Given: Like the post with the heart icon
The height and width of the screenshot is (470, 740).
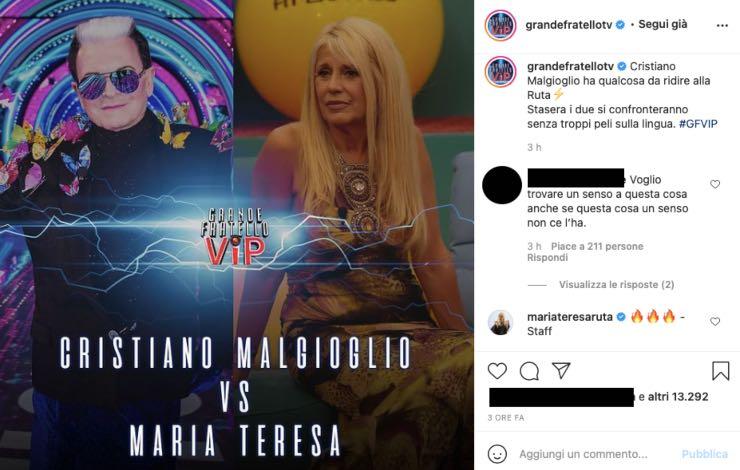Looking at the screenshot, I should pos(497,371).
